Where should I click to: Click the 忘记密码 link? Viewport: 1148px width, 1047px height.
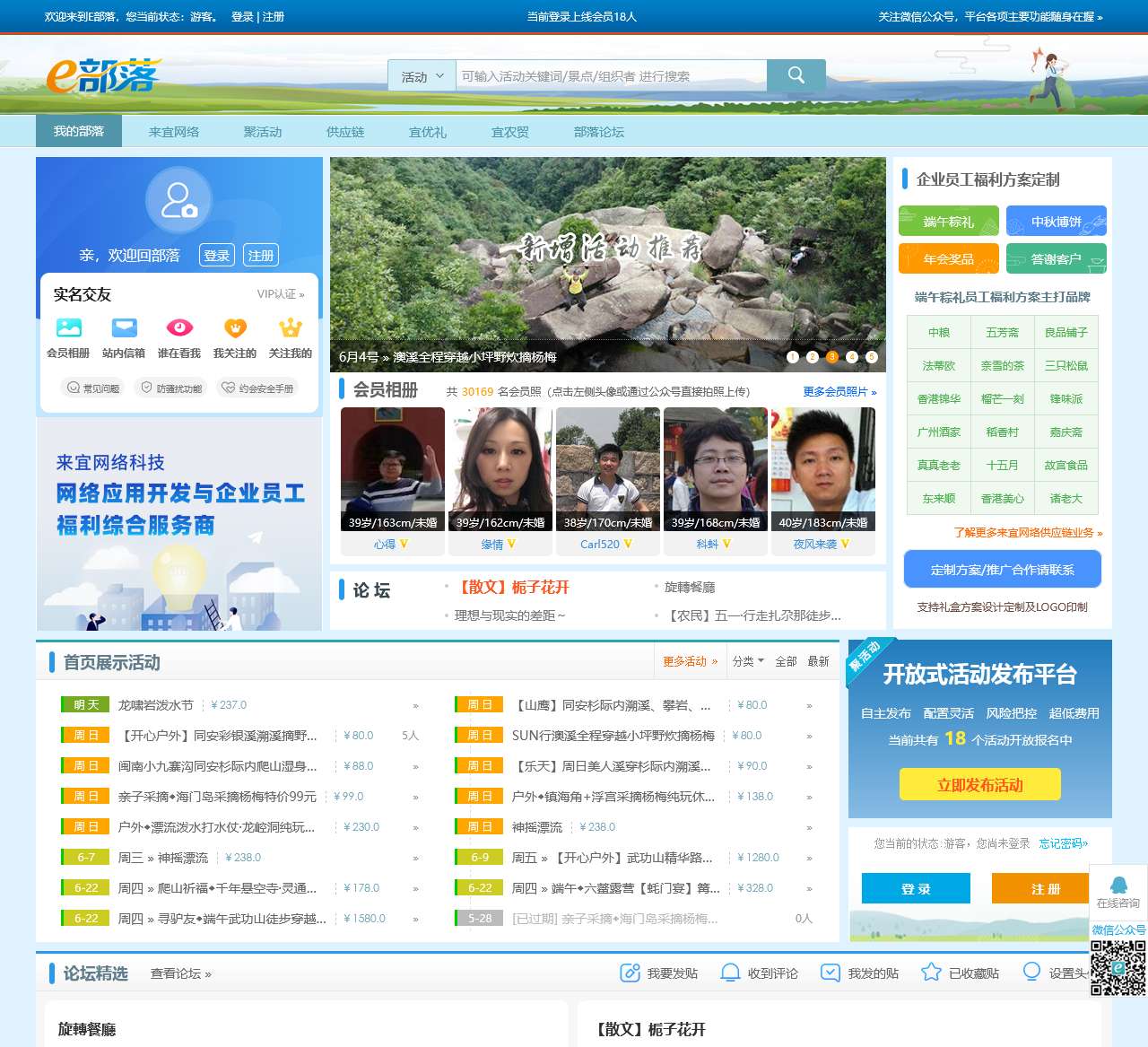[x=1064, y=843]
